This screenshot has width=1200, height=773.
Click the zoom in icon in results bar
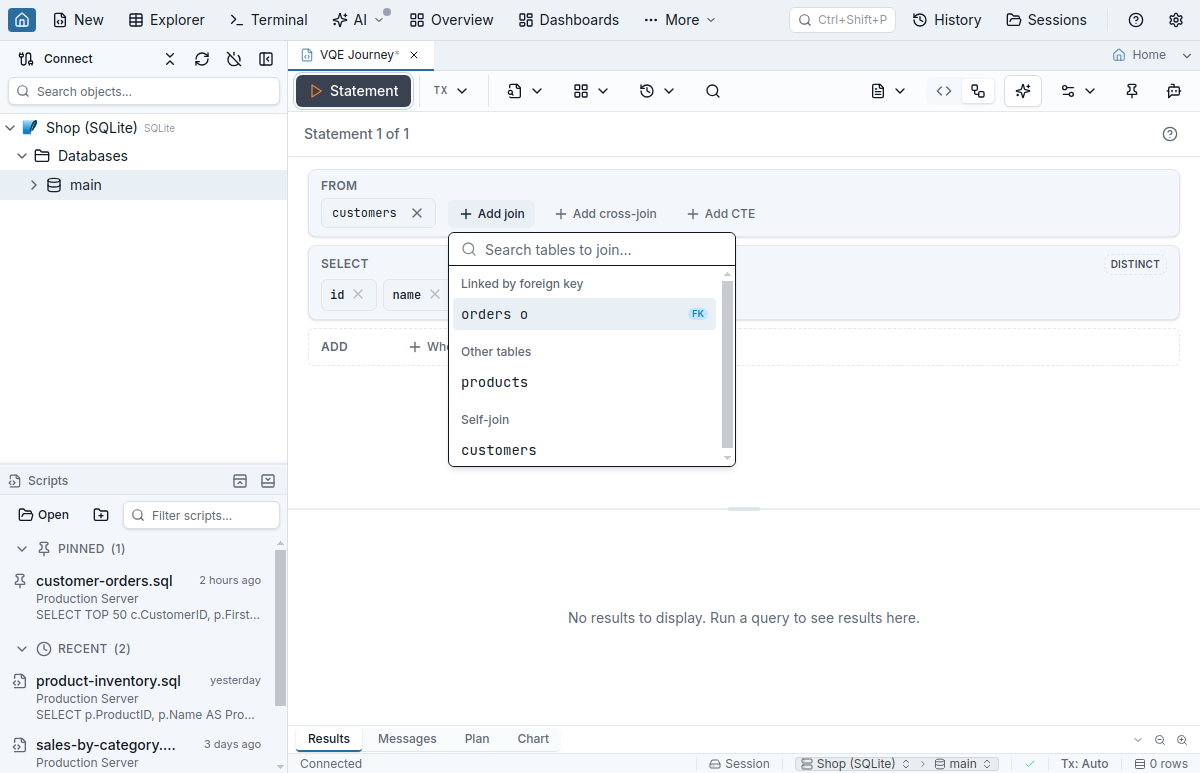click(1182, 740)
